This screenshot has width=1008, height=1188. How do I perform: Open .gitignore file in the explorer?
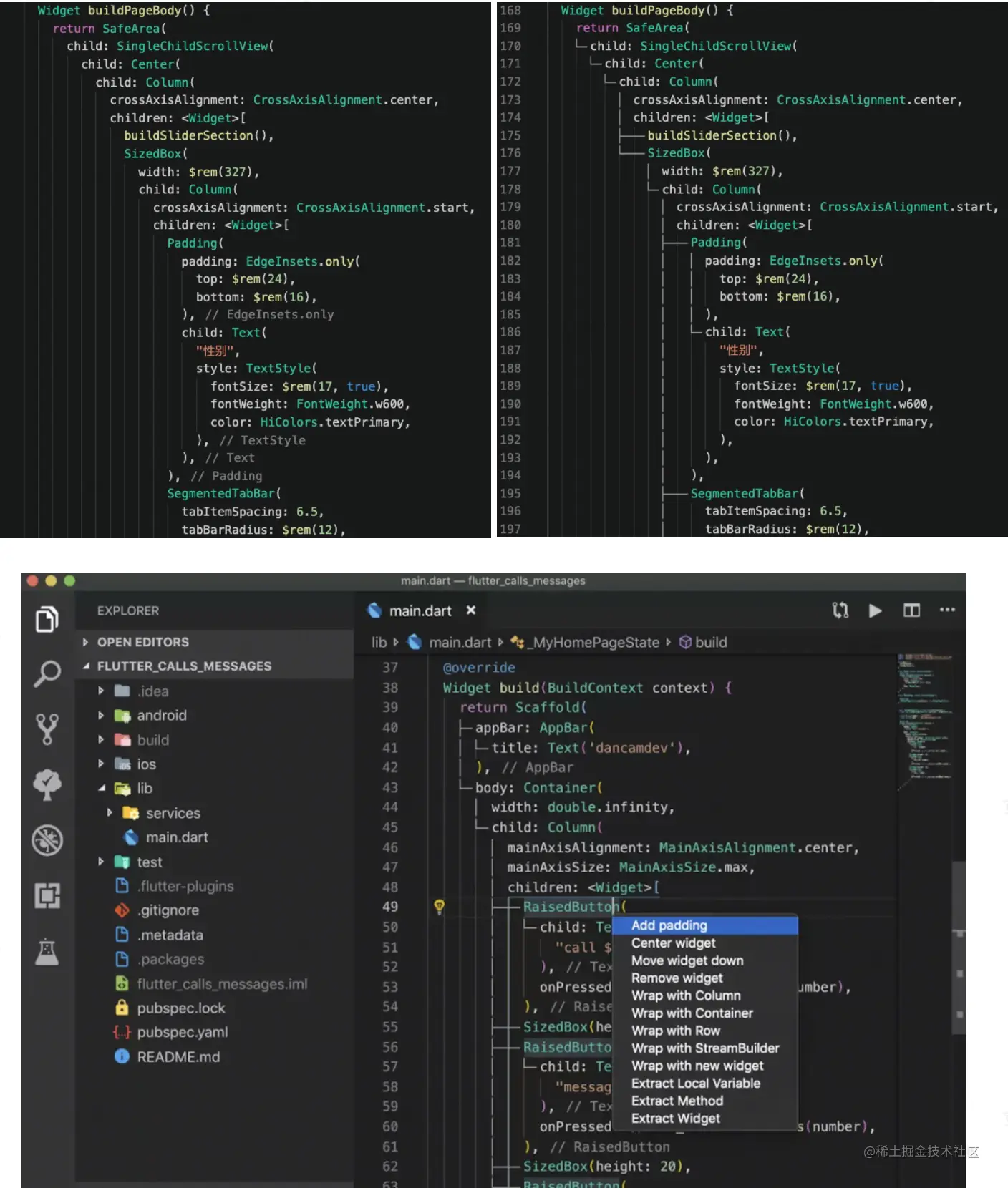(x=168, y=910)
